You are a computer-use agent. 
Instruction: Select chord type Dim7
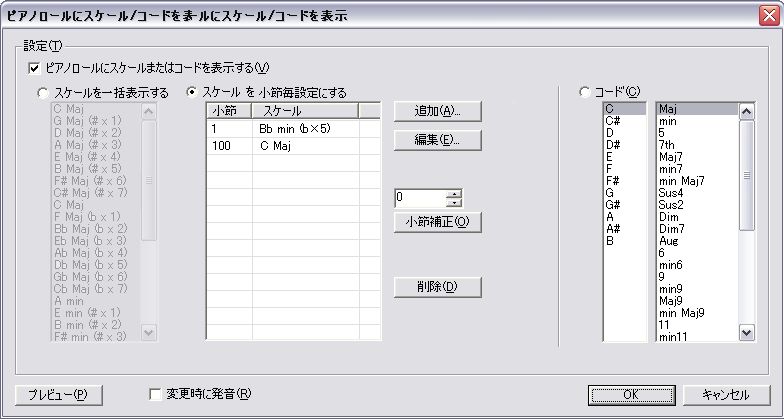(x=698, y=229)
